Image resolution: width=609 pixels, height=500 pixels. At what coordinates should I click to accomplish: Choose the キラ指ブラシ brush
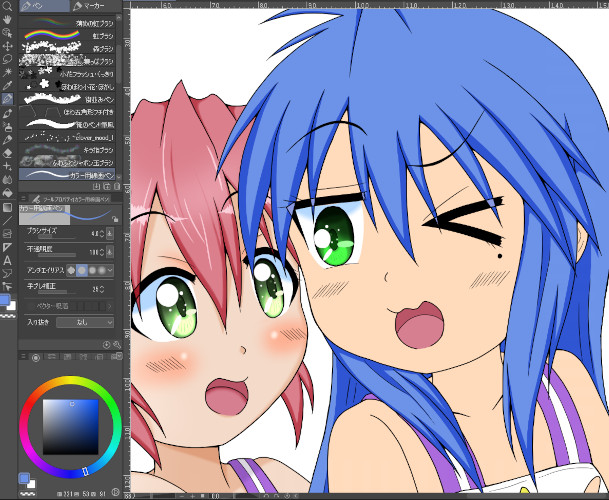[x=67, y=150]
